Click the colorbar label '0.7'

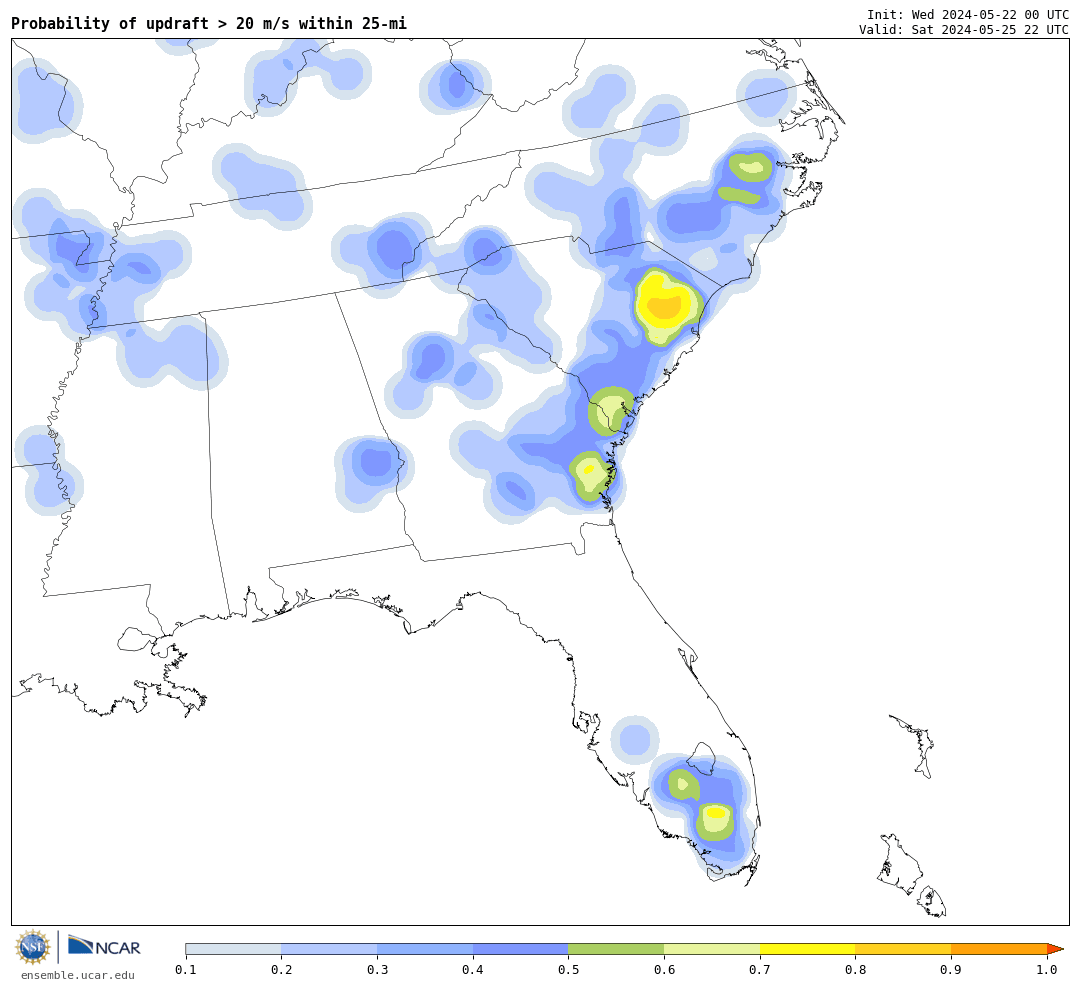coord(760,969)
